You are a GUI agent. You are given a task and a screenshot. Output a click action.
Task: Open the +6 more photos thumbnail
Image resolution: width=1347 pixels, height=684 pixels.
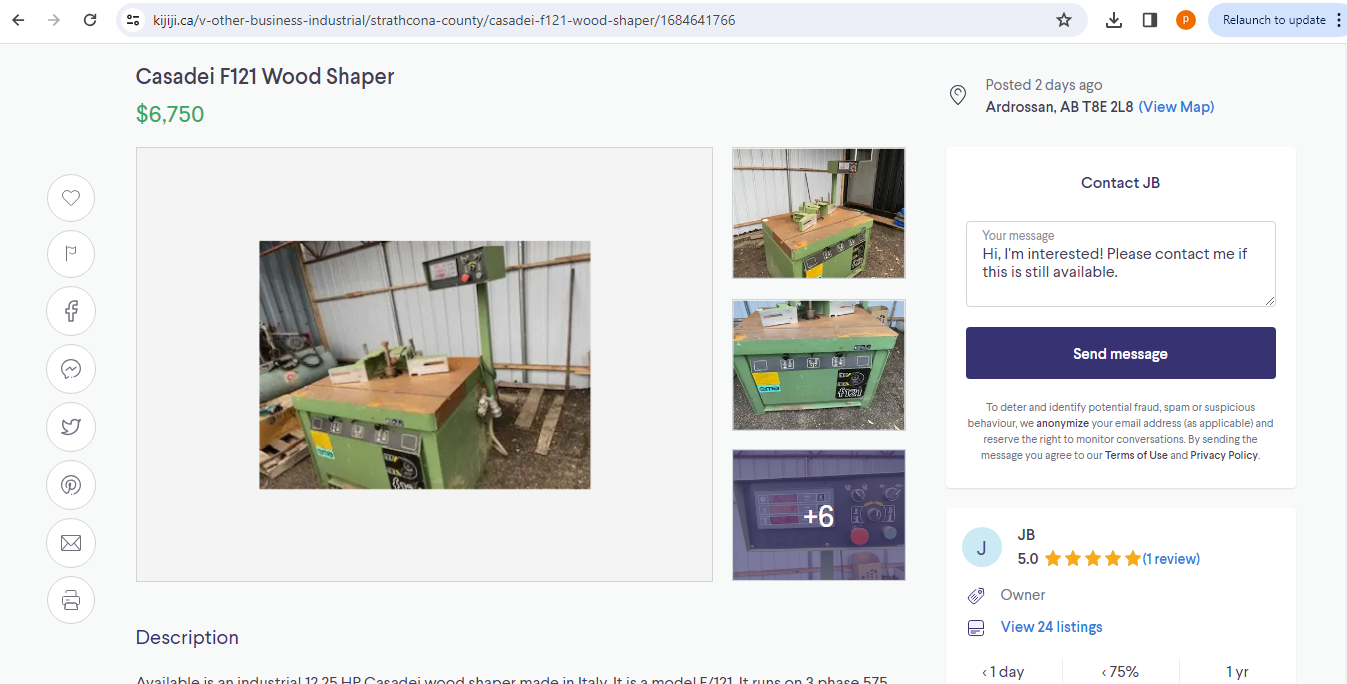(818, 515)
